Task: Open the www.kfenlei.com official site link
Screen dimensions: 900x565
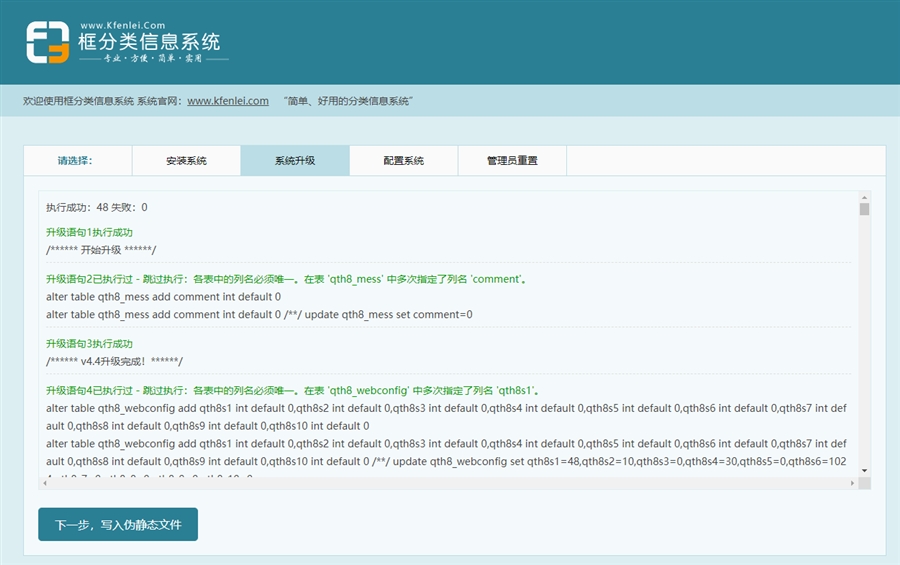Action: 228,101
